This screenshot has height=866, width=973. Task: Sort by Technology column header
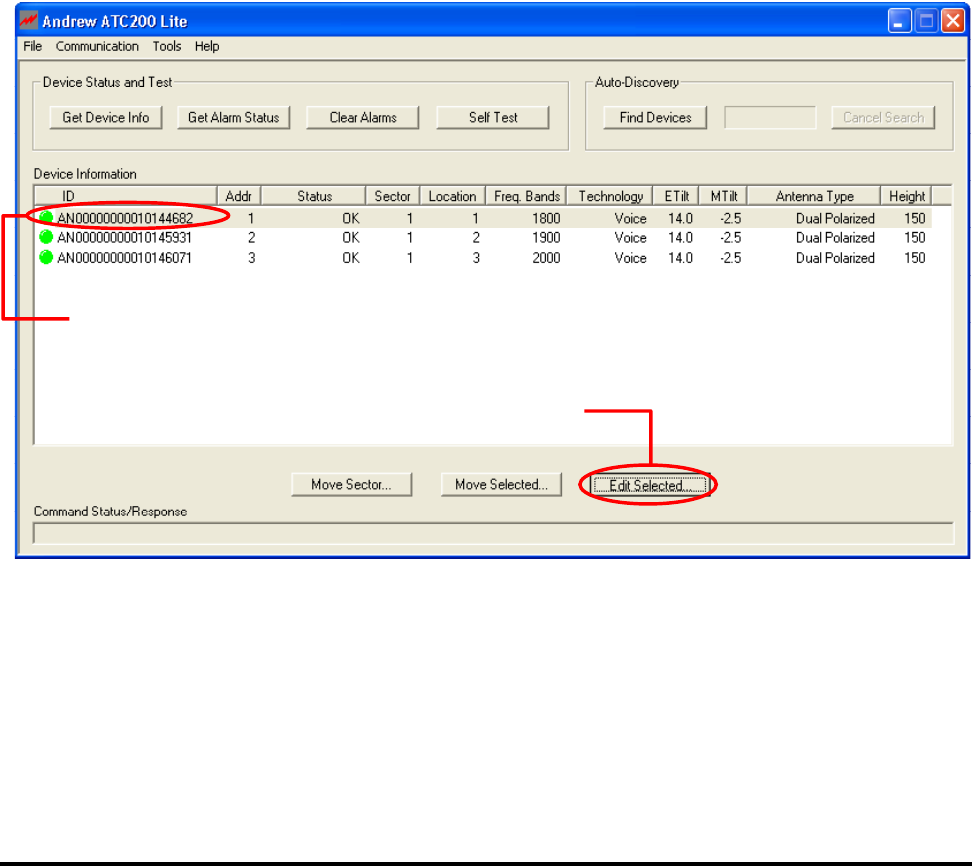pos(611,196)
